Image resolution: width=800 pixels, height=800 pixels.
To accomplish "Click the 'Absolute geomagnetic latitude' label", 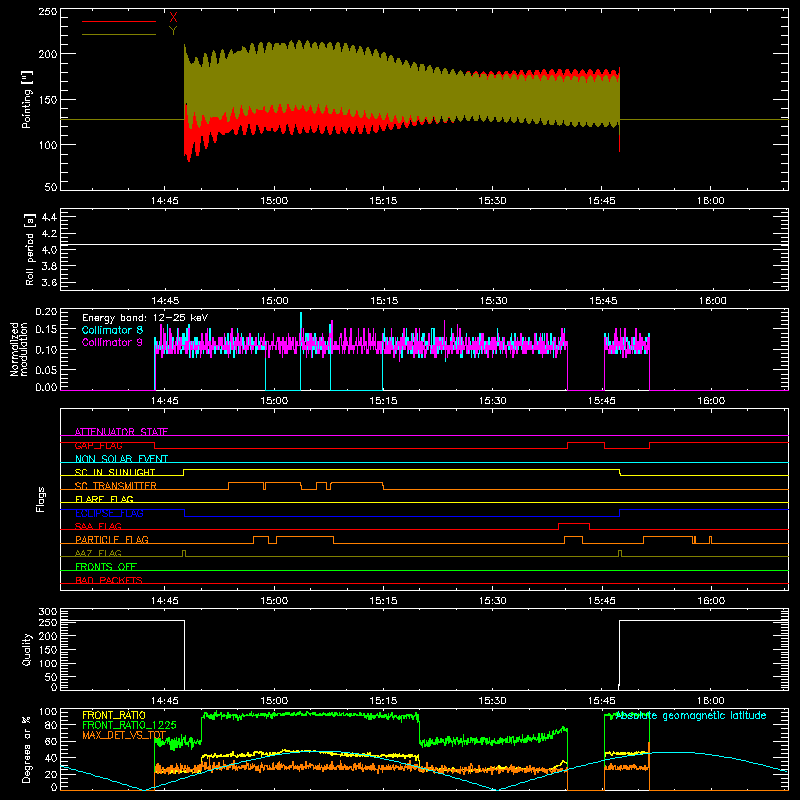I will (691, 715).
